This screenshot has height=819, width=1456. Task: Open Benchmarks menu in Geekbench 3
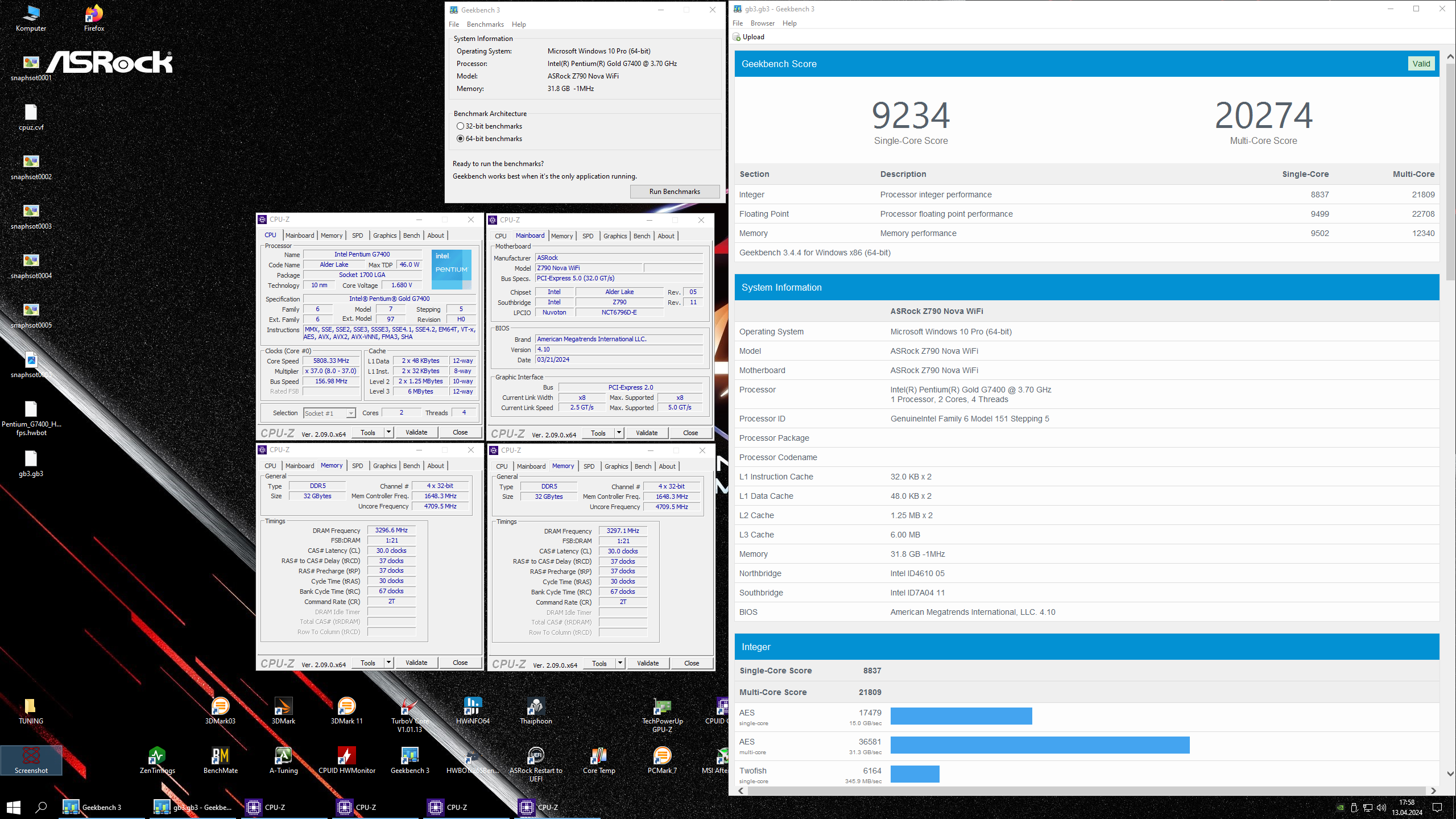coord(485,24)
